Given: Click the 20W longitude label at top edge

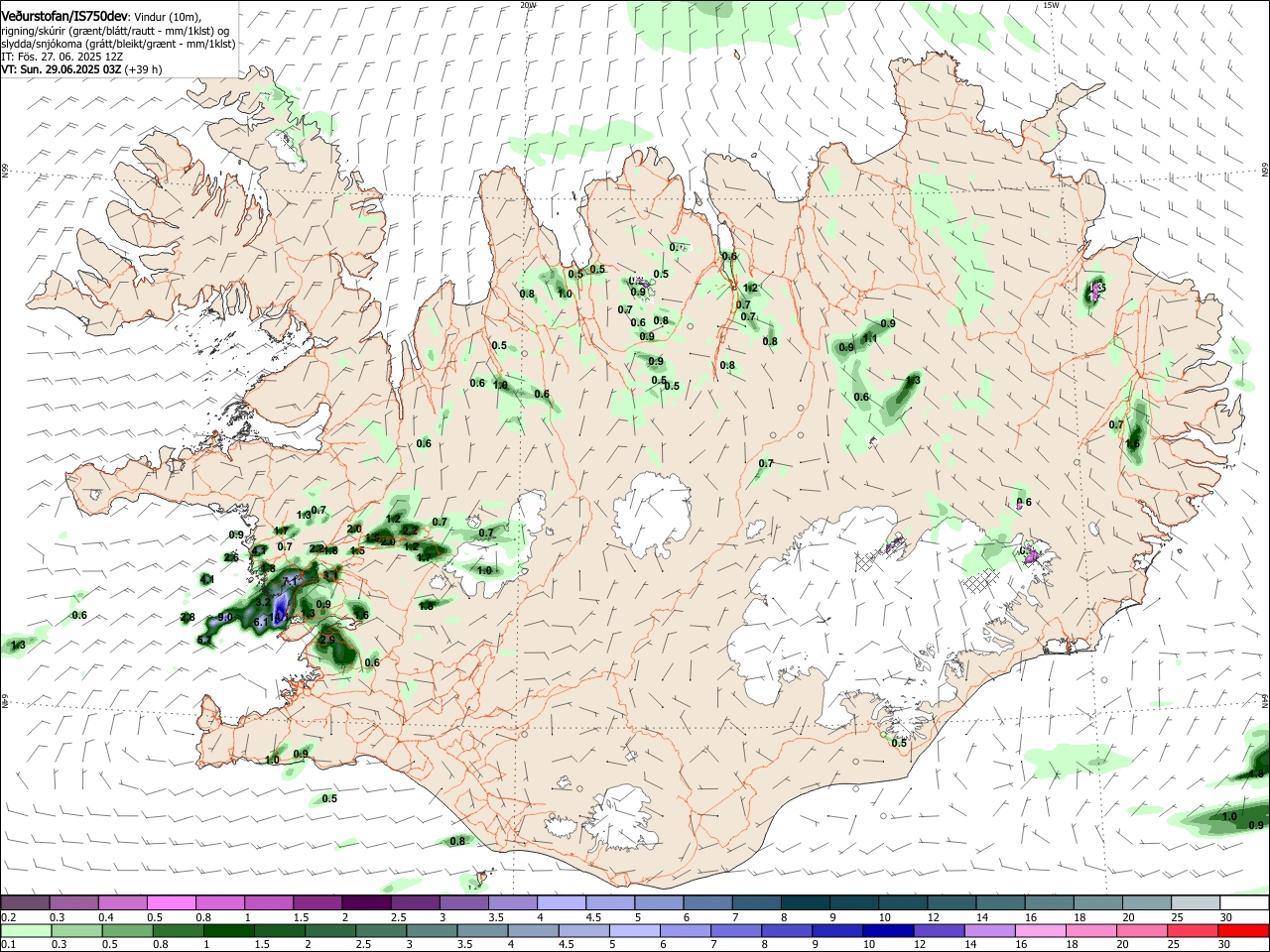Looking at the screenshot, I should coord(528,5).
